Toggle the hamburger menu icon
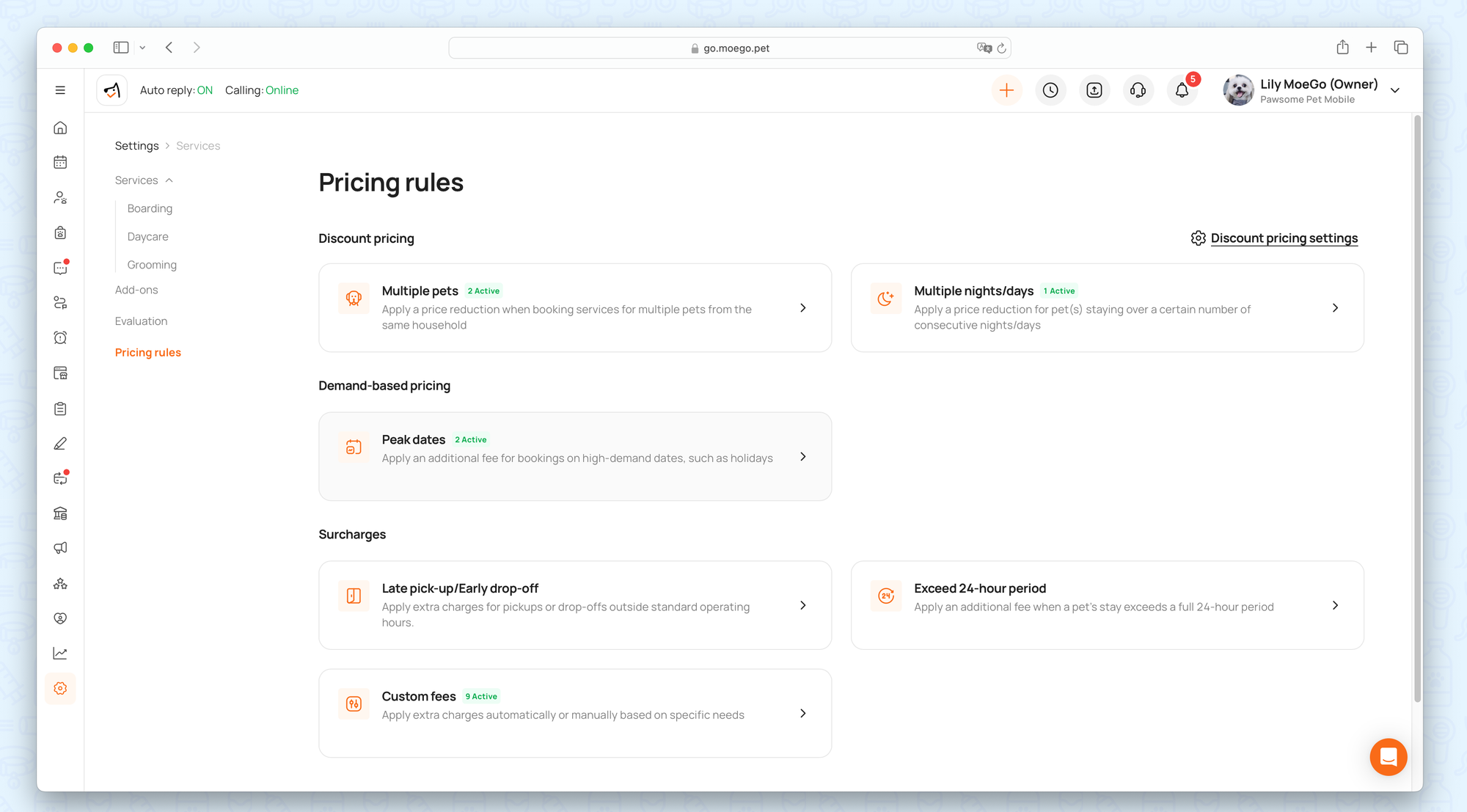Viewport: 1467px width, 812px height. tap(60, 90)
